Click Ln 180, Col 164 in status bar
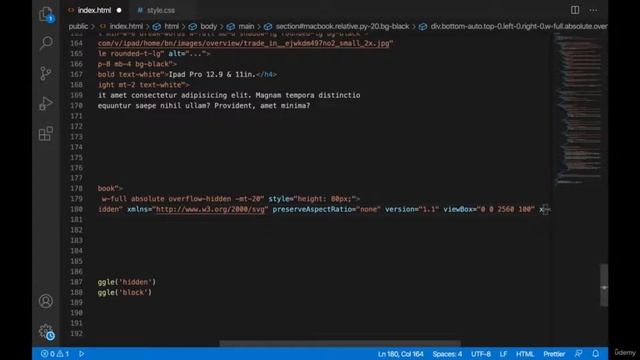This screenshot has width=640, height=360. click(400, 354)
